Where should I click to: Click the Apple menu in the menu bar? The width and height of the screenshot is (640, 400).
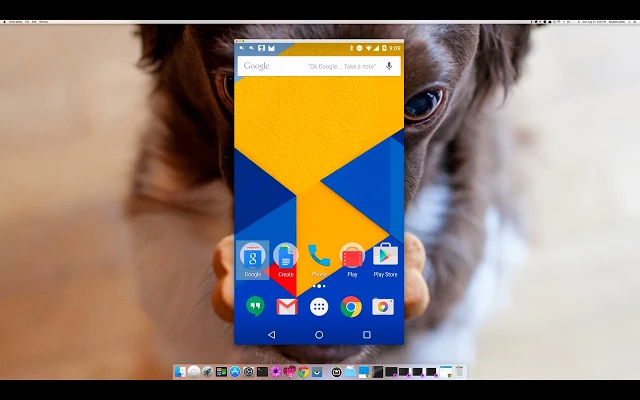point(4,22)
